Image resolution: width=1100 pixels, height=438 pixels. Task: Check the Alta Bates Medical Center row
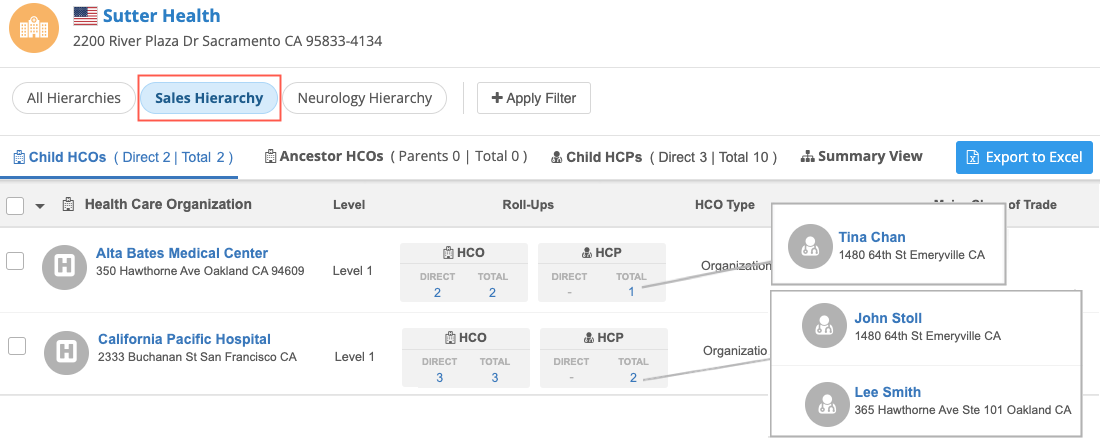tap(15, 261)
